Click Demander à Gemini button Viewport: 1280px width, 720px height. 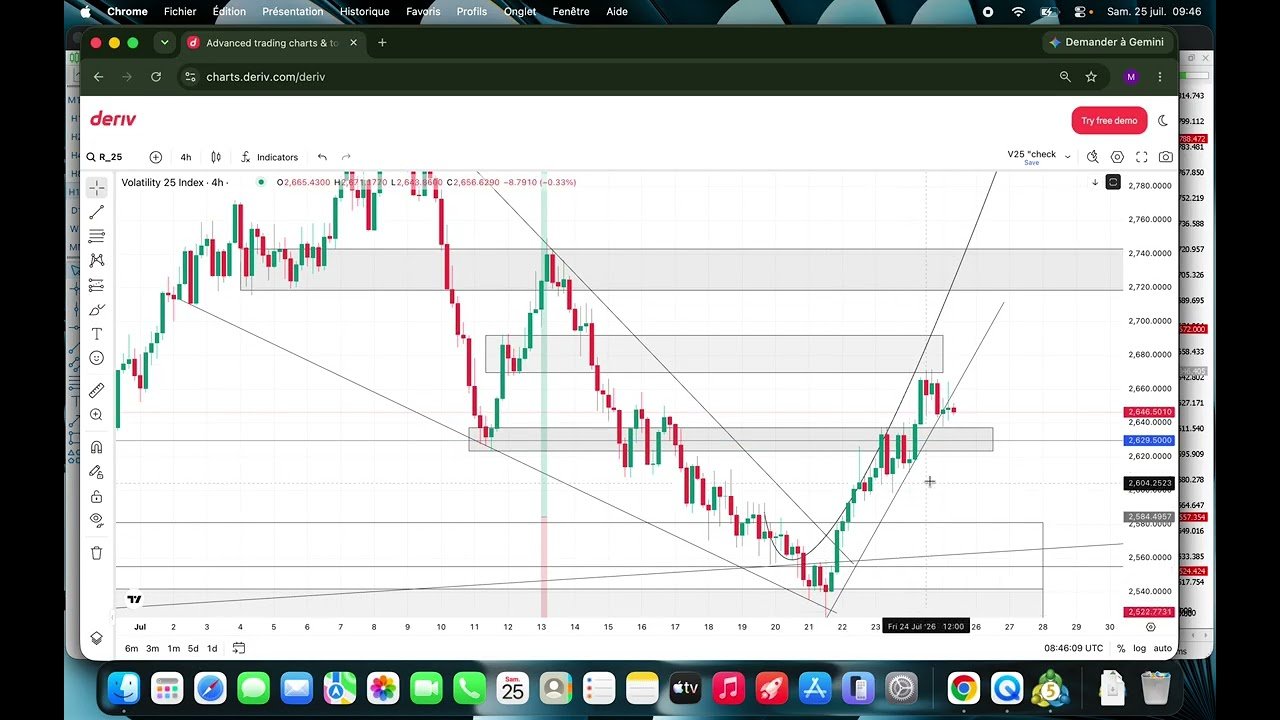pyautogui.click(x=1107, y=42)
